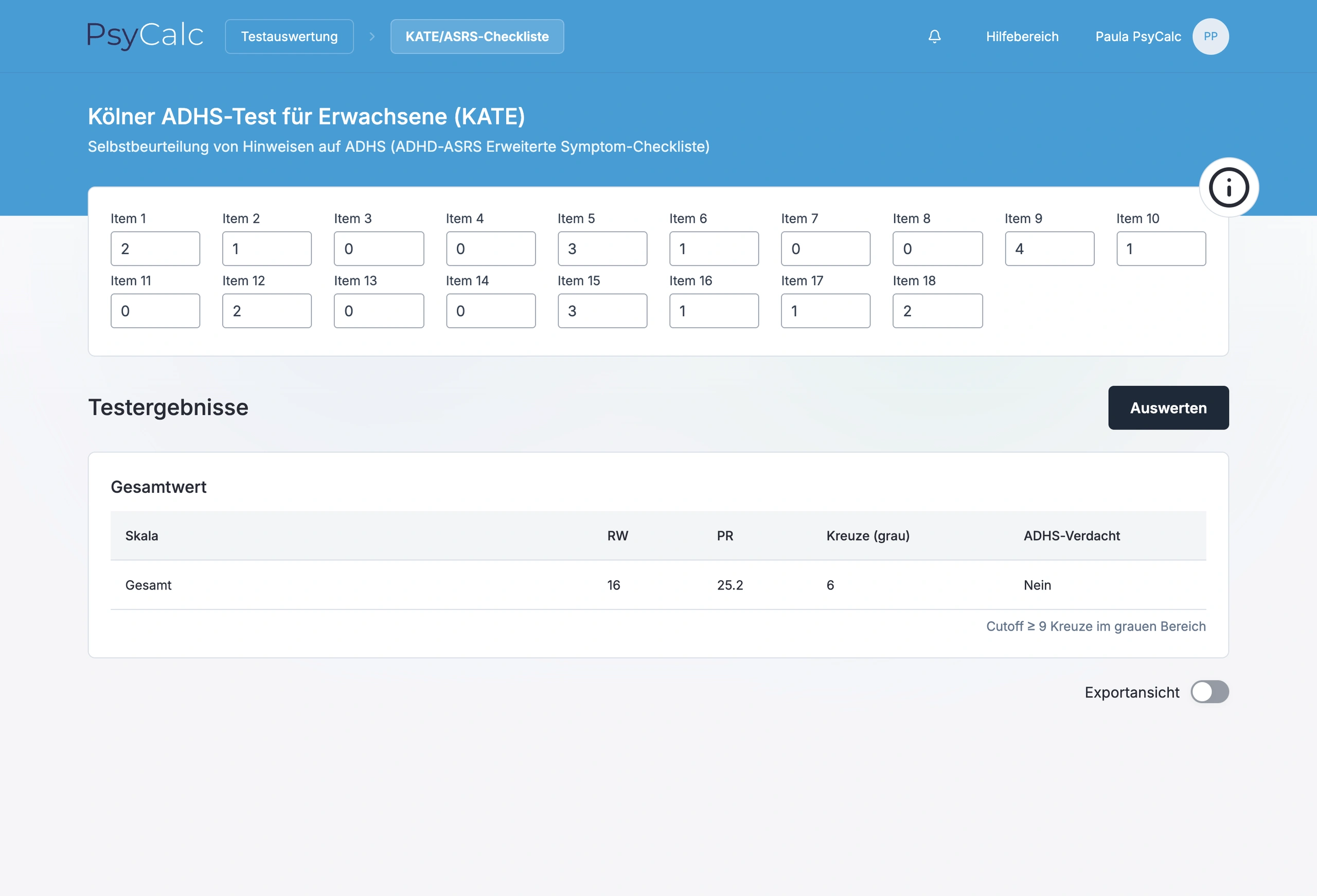This screenshot has width=1317, height=896.
Task: Open the Testauswertung breadcrumb
Action: [x=289, y=37]
